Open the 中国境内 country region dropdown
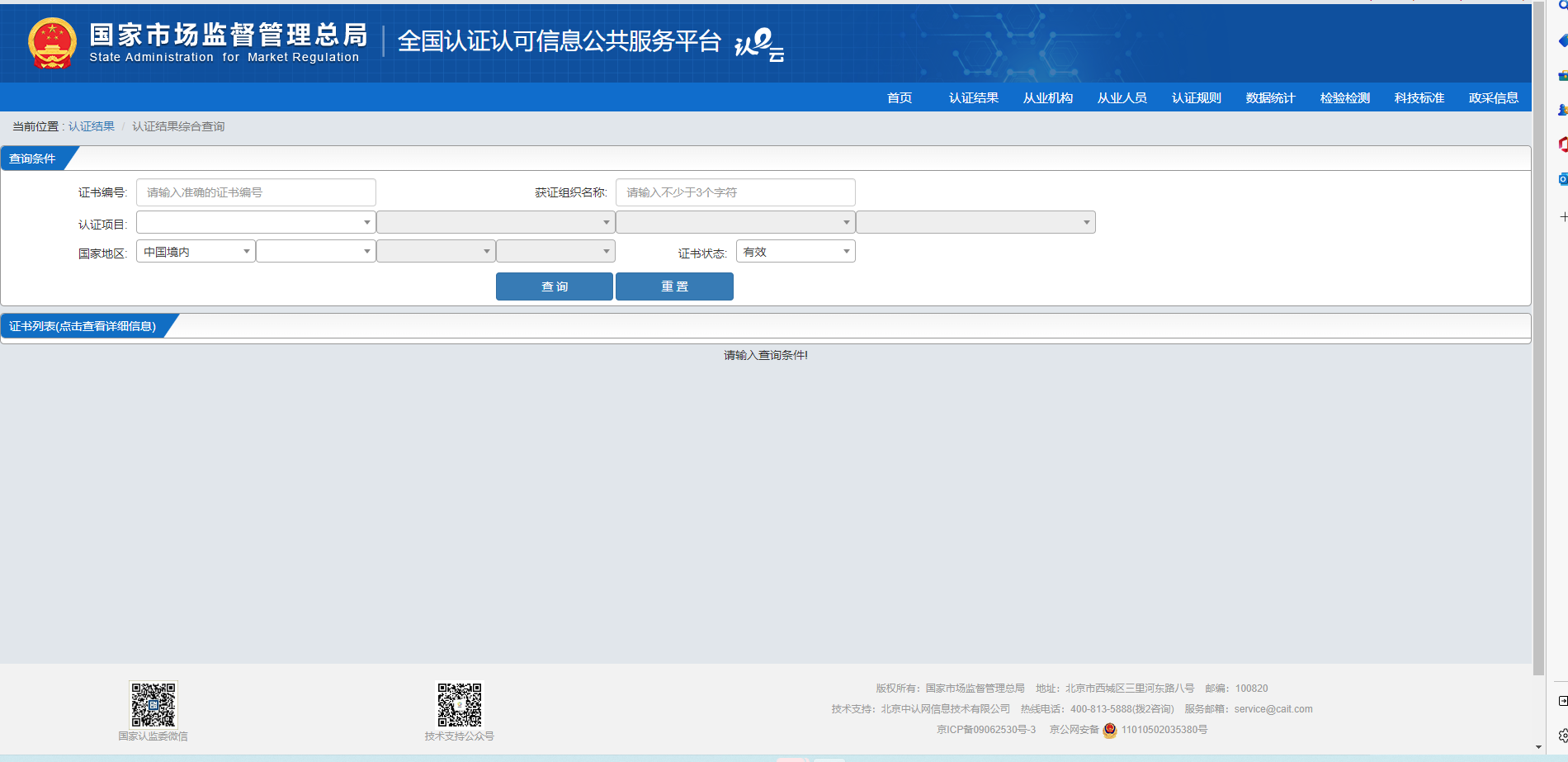 click(x=196, y=252)
